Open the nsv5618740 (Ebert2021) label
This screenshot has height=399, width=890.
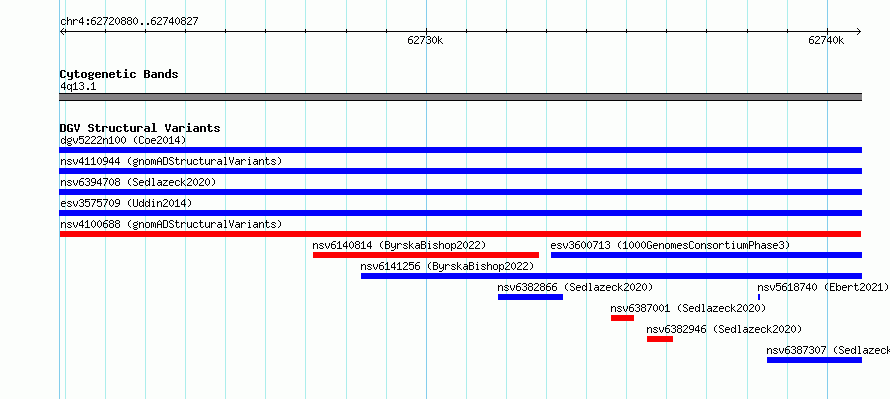tap(823, 287)
